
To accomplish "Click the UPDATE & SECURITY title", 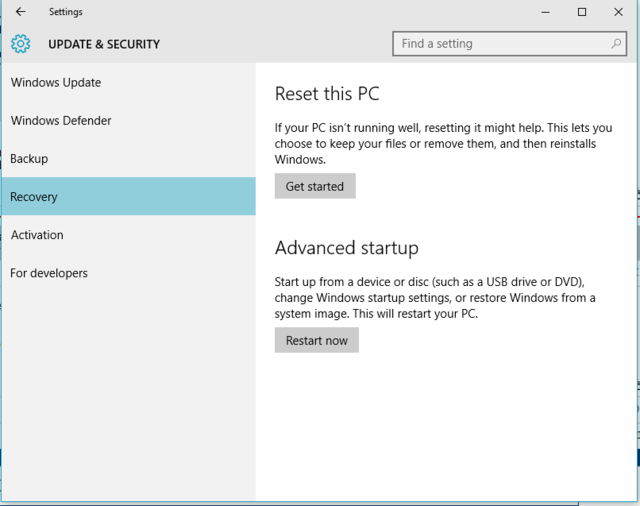I will (x=104, y=44).
